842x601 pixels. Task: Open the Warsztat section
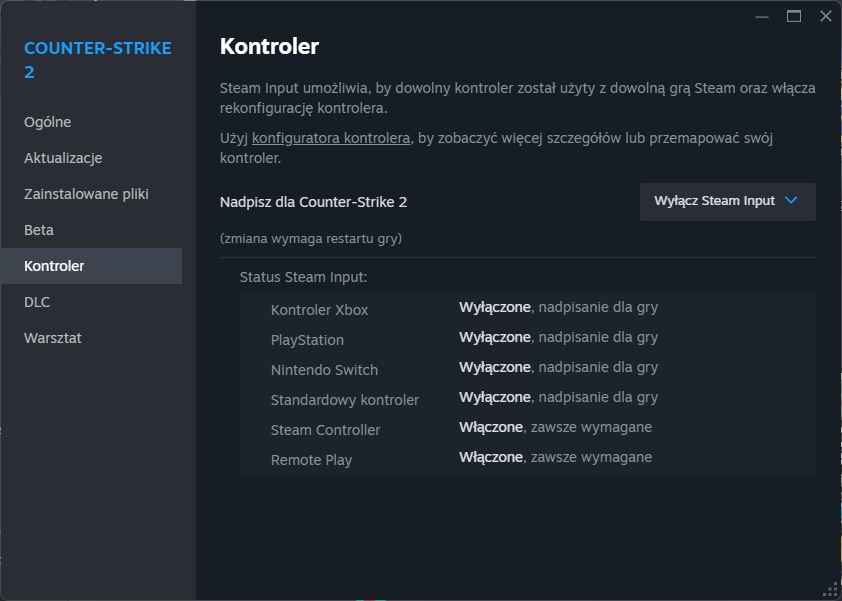(53, 338)
